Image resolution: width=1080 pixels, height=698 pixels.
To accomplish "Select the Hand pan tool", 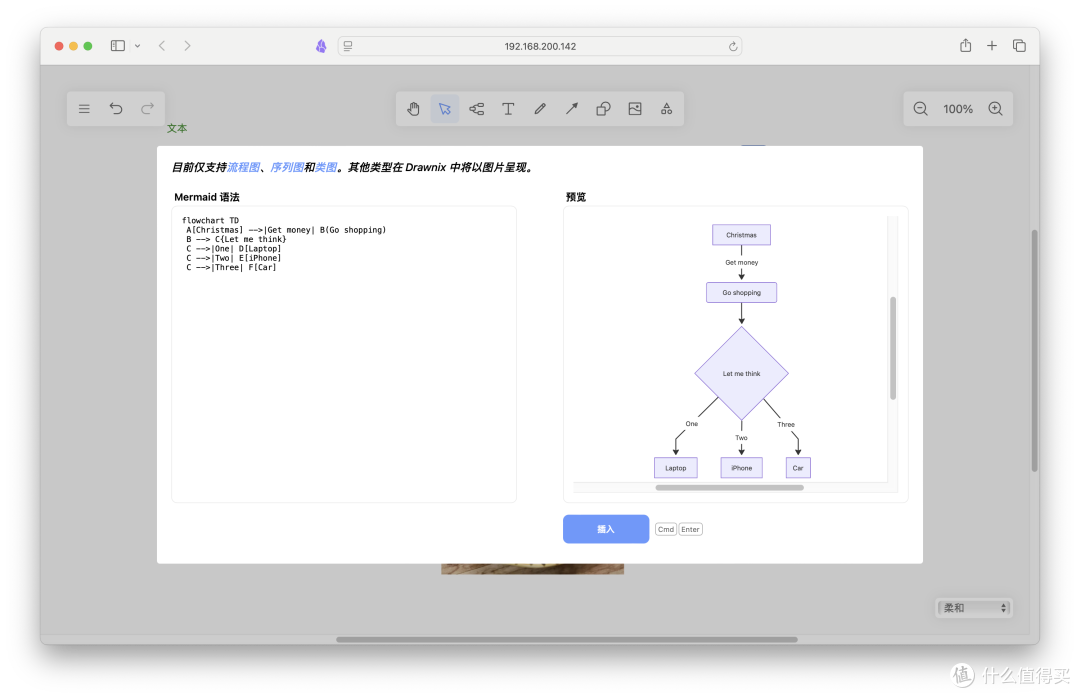I will (413, 108).
